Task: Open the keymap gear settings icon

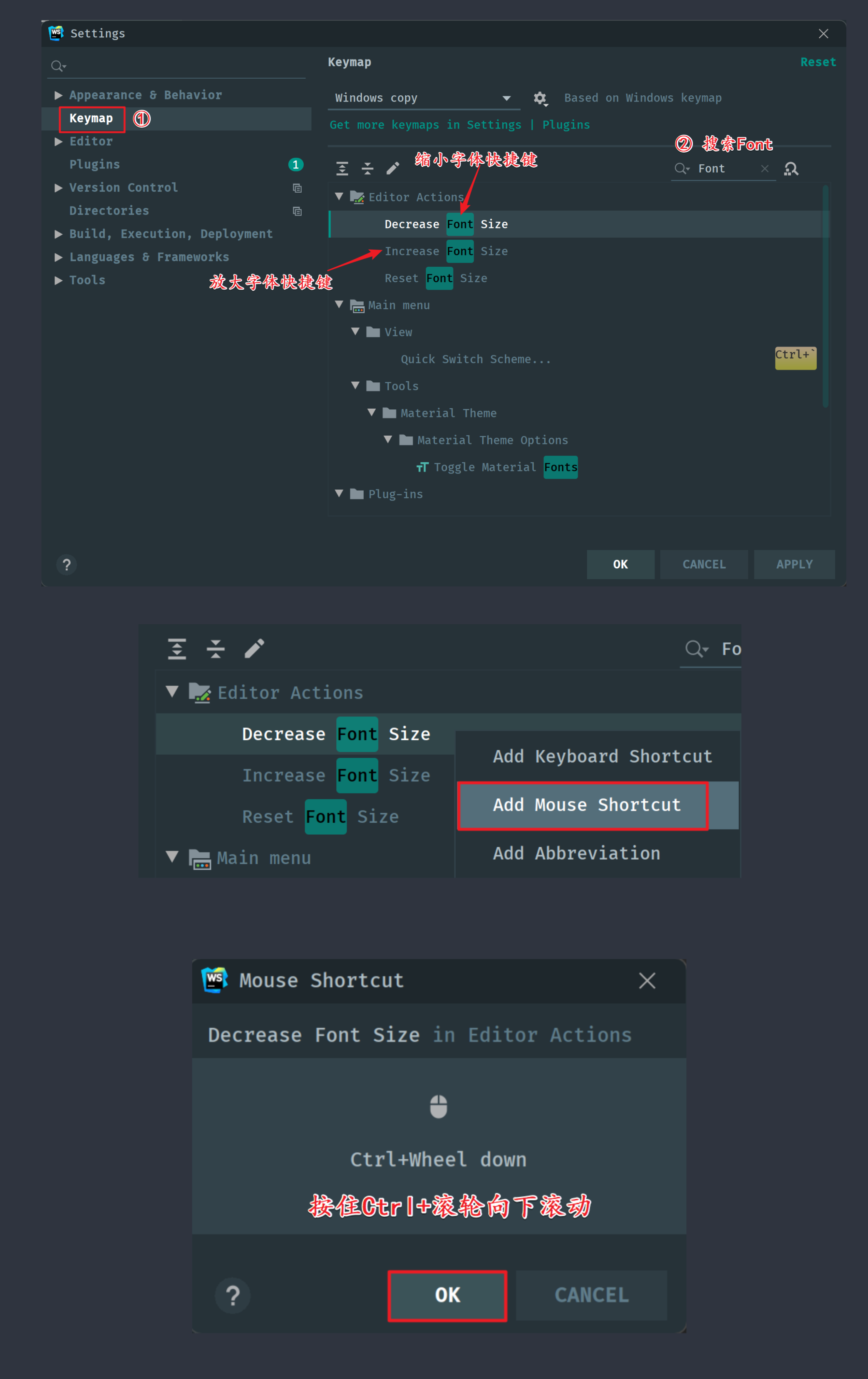Action: tap(540, 99)
